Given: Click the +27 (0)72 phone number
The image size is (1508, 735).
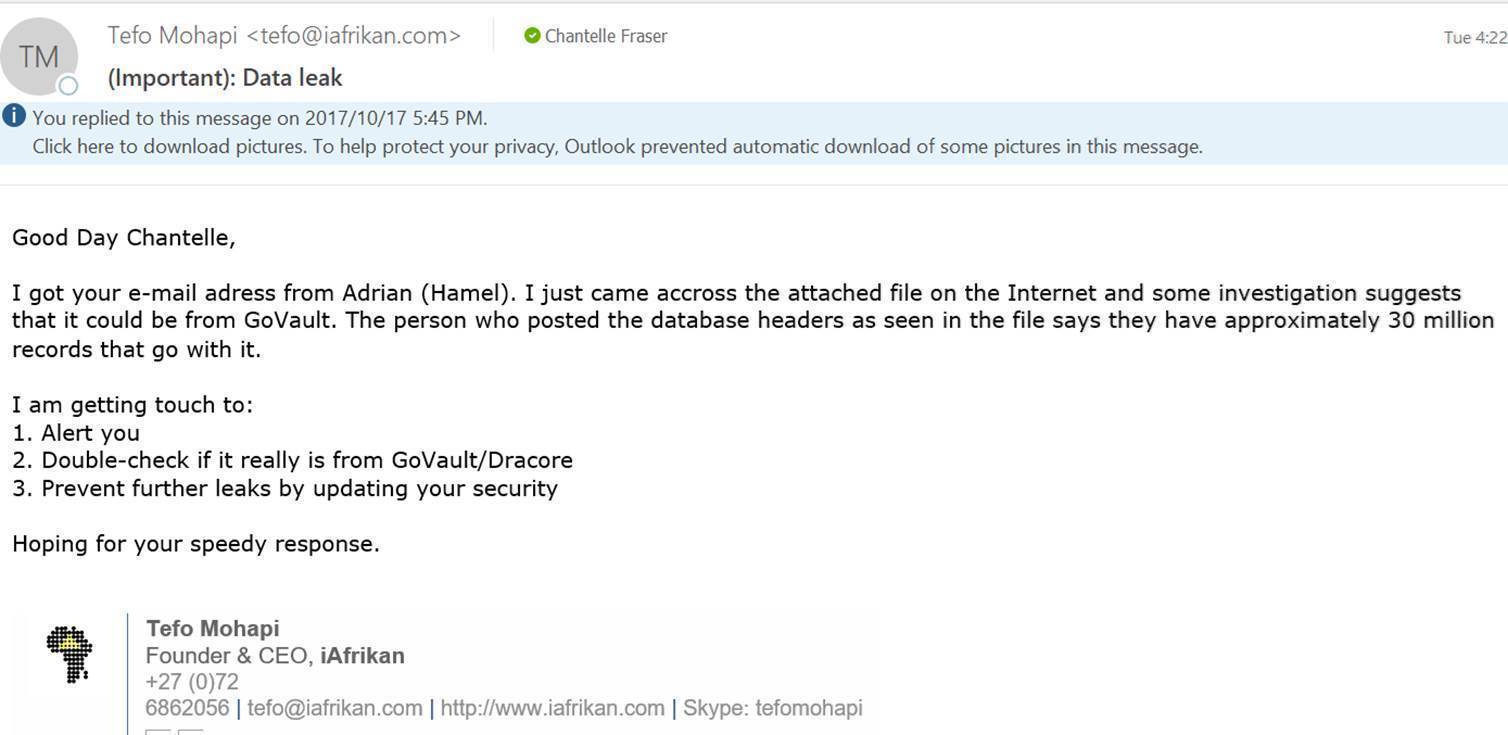Looking at the screenshot, I should click(x=192, y=683).
